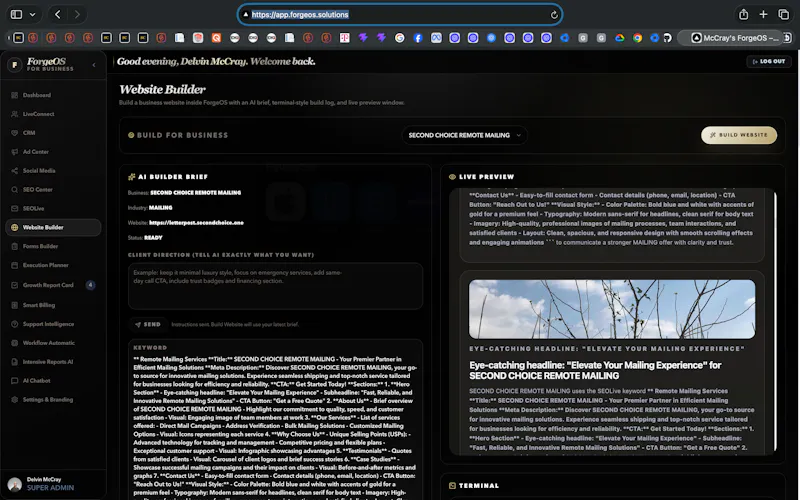Switch to the Google G pinned tab
800x500 pixels.
click(x=399, y=38)
